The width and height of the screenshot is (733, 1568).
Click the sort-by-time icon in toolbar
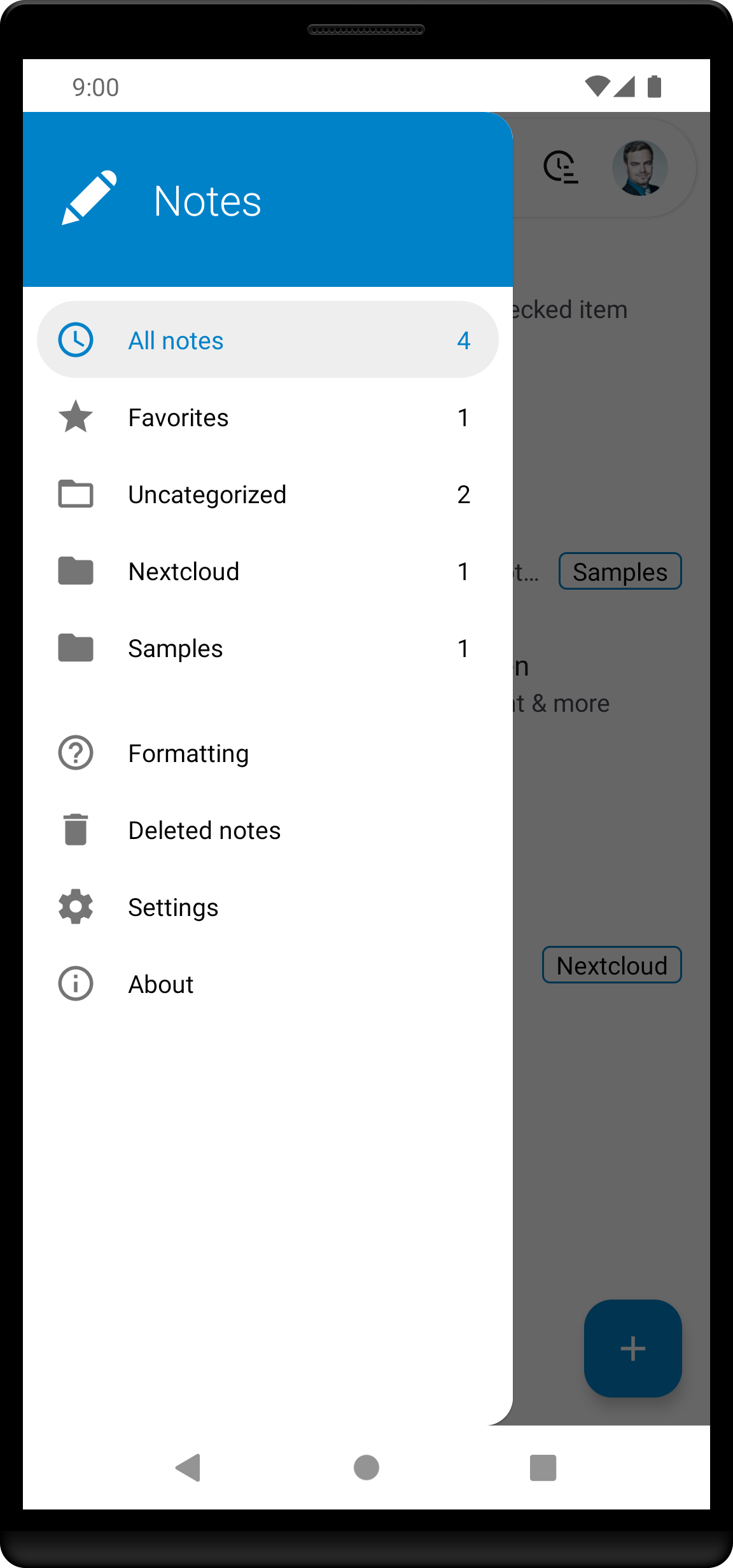pos(561,167)
